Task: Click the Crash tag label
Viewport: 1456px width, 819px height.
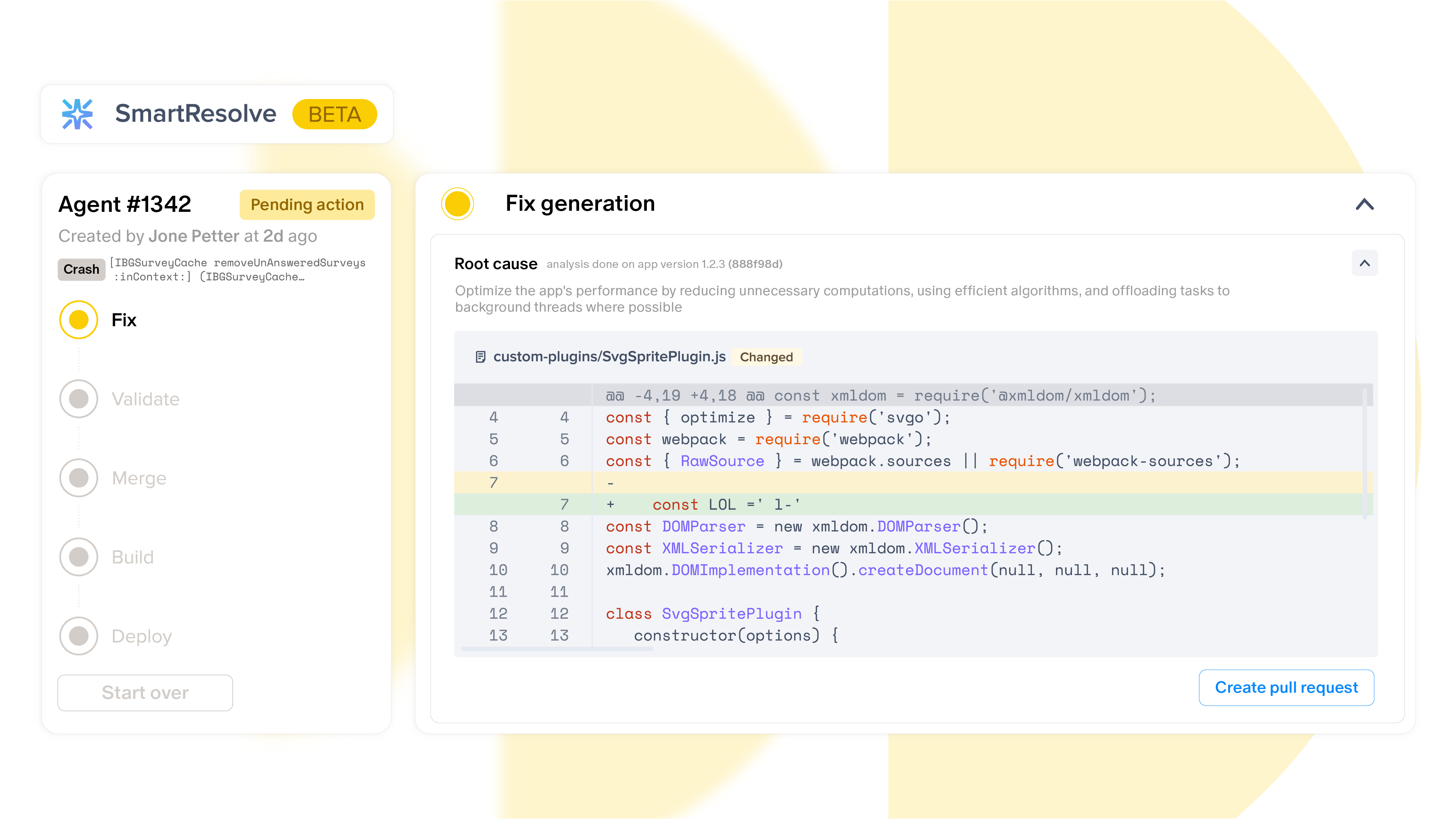Action: click(x=82, y=270)
